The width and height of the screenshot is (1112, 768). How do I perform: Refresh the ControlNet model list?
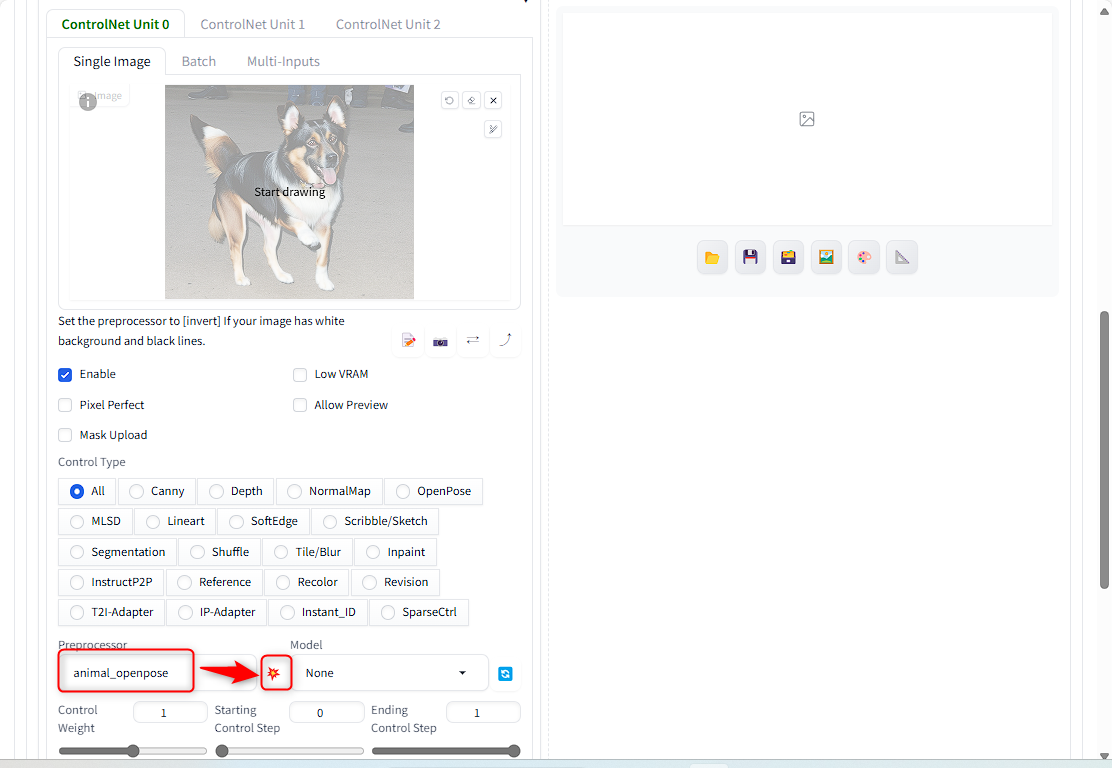click(505, 674)
